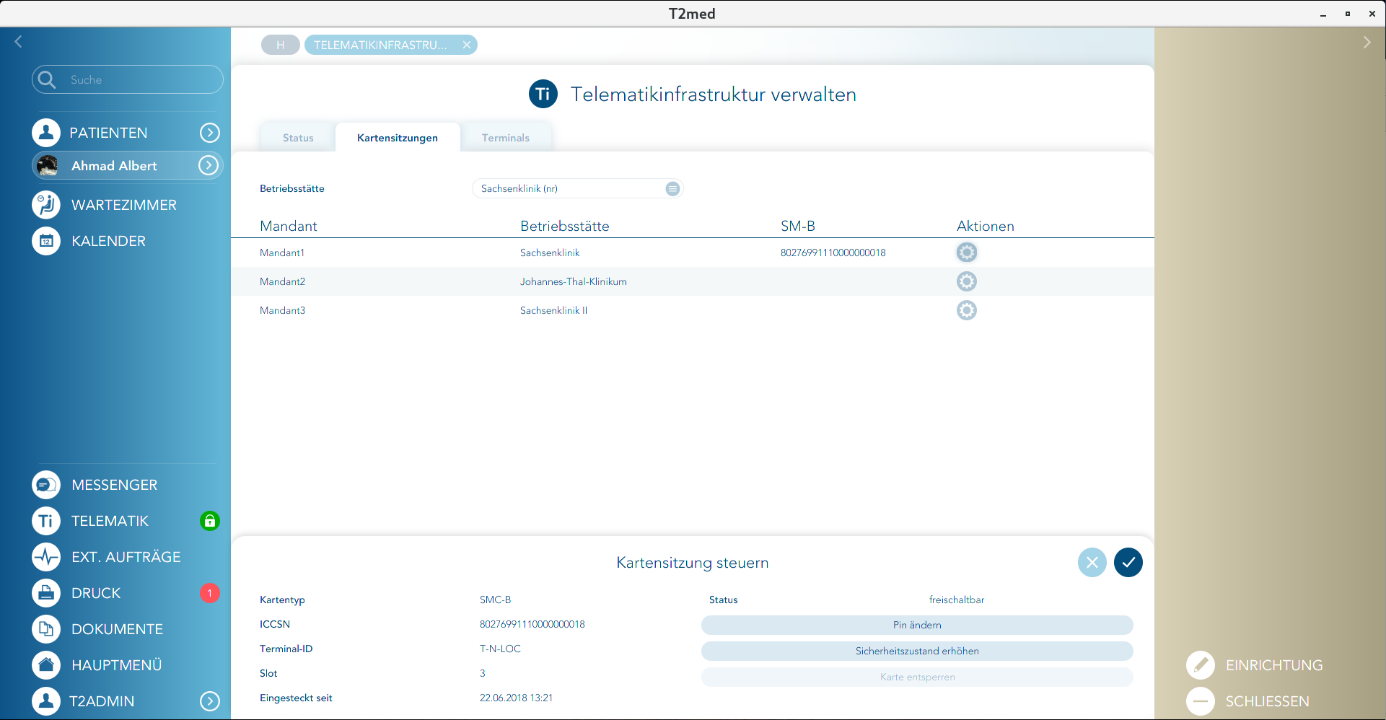Open the Druck printer icon
The image size is (1386, 720).
point(46,593)
